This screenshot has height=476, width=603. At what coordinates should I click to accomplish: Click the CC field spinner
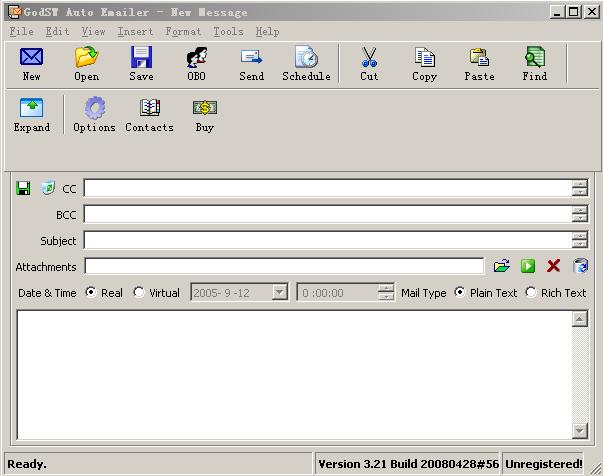[x=580, y=188]
